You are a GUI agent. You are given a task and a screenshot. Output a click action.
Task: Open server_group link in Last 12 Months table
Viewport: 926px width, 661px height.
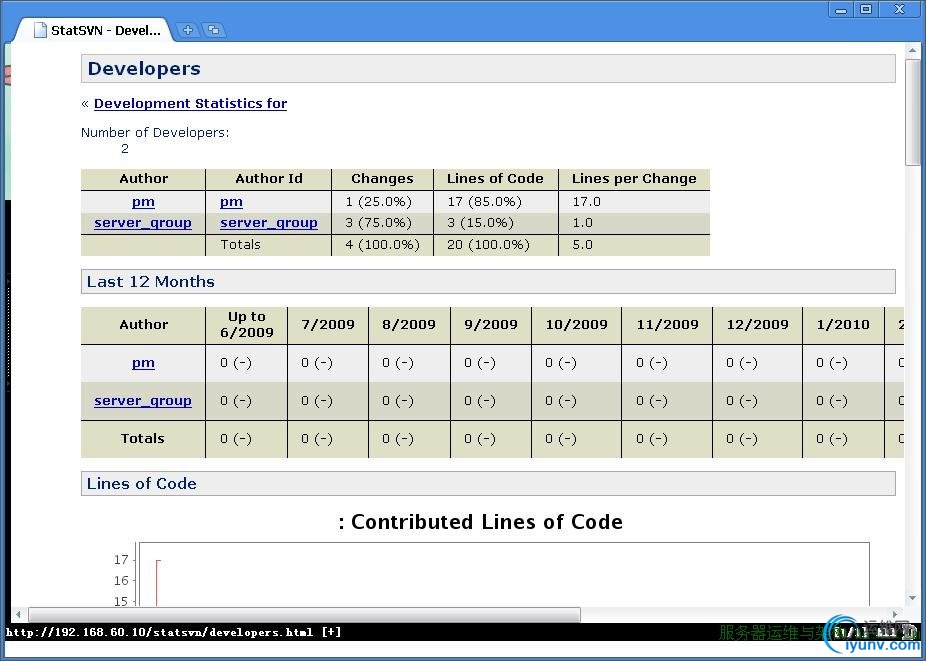coord(143,400)
